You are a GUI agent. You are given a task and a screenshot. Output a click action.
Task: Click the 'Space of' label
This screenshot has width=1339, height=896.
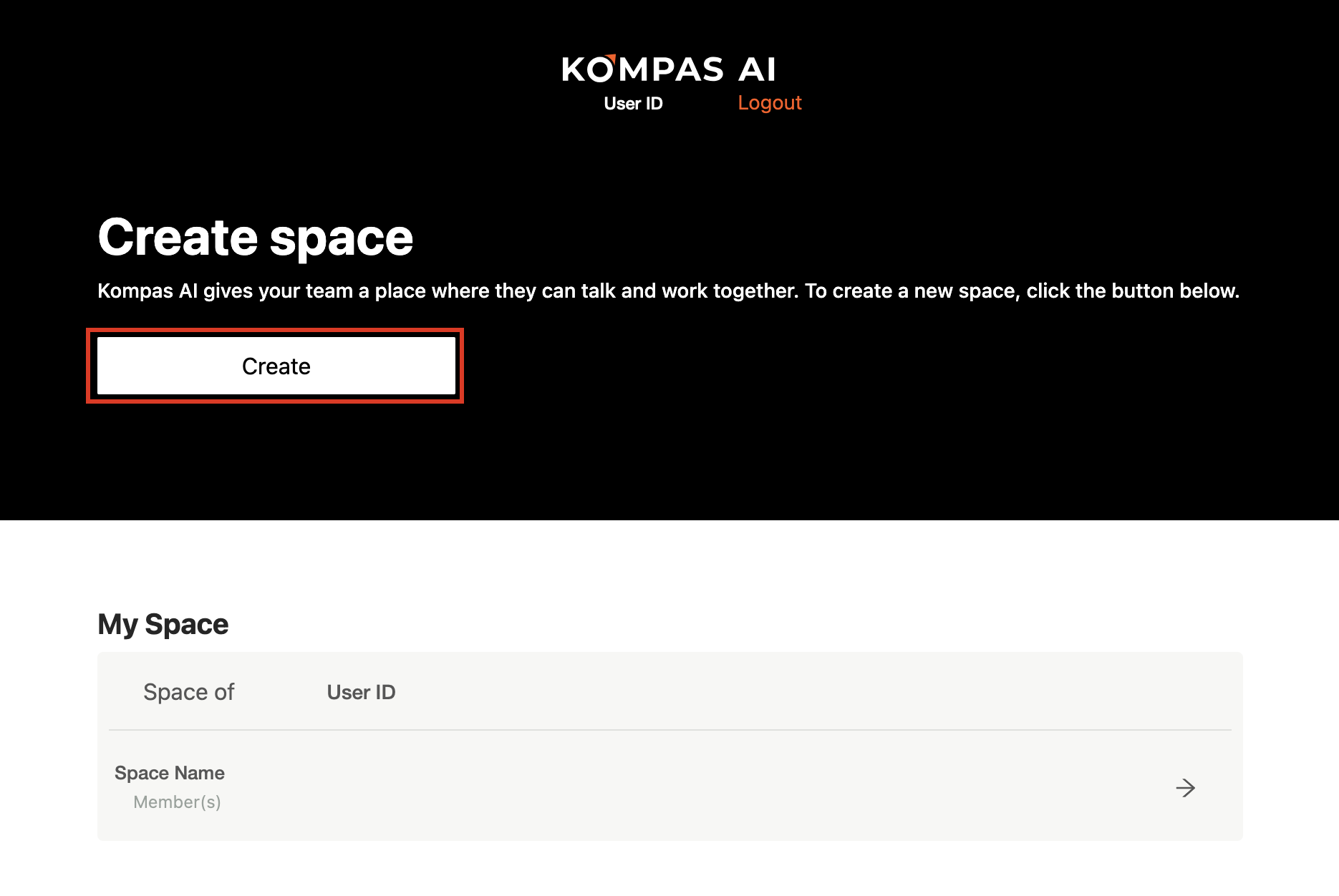[188, 692]
